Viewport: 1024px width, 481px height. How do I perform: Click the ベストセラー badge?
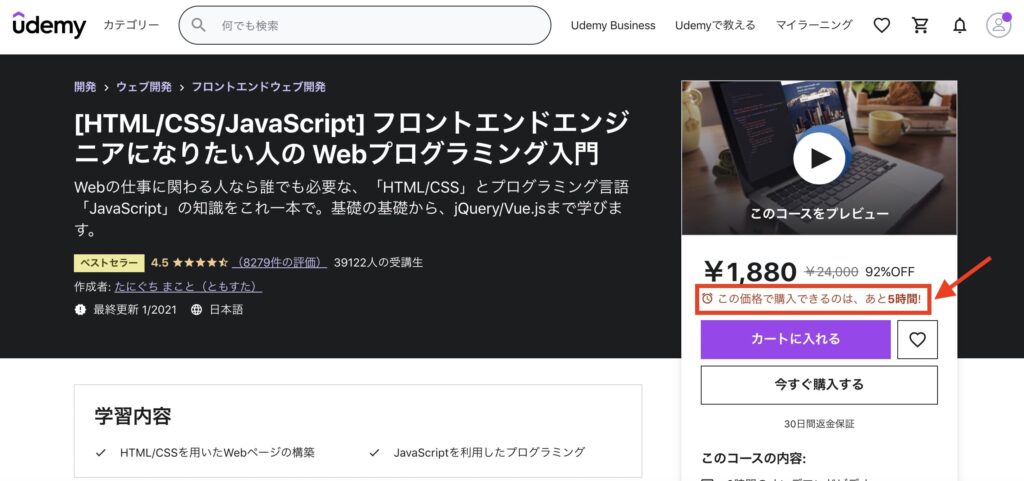pyautogui.click(x=109, y=263)
